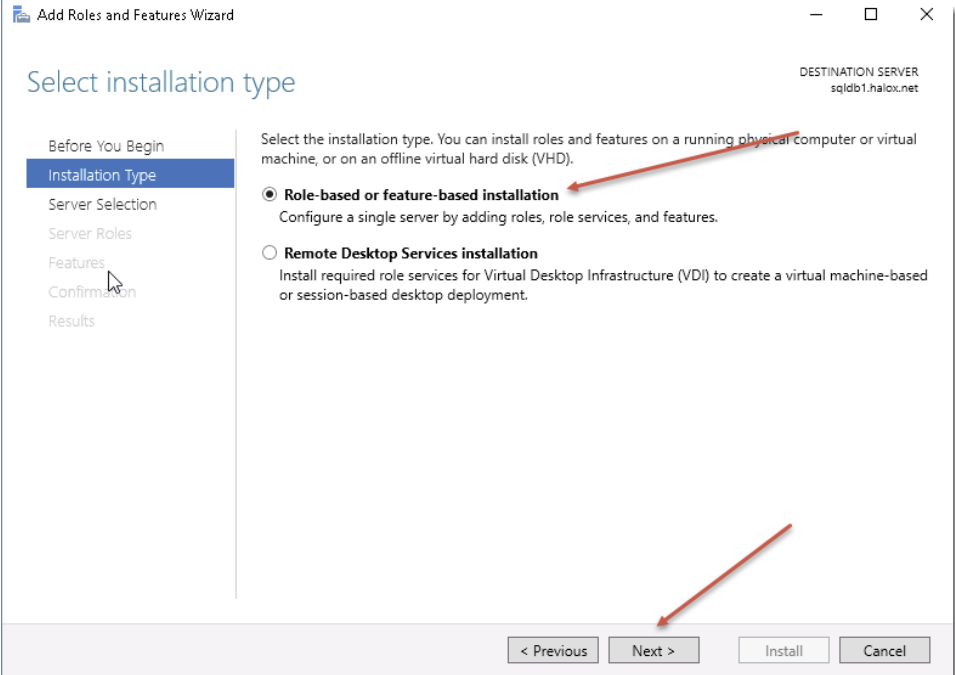Click the 'Configure a single server' description
The image size is (955, 675).
tap(498, 217)
